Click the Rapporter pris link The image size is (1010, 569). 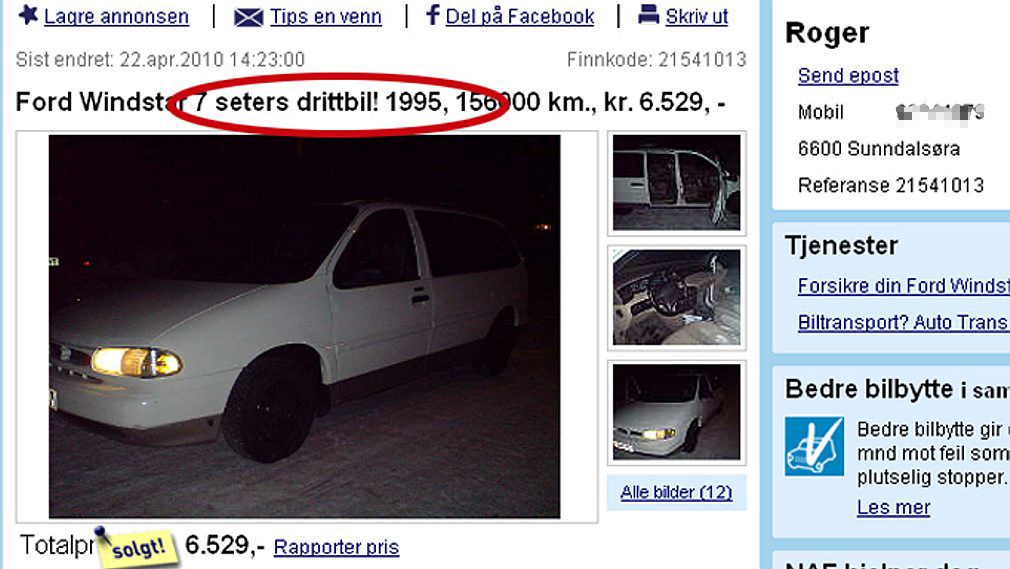tap(336, 547)
